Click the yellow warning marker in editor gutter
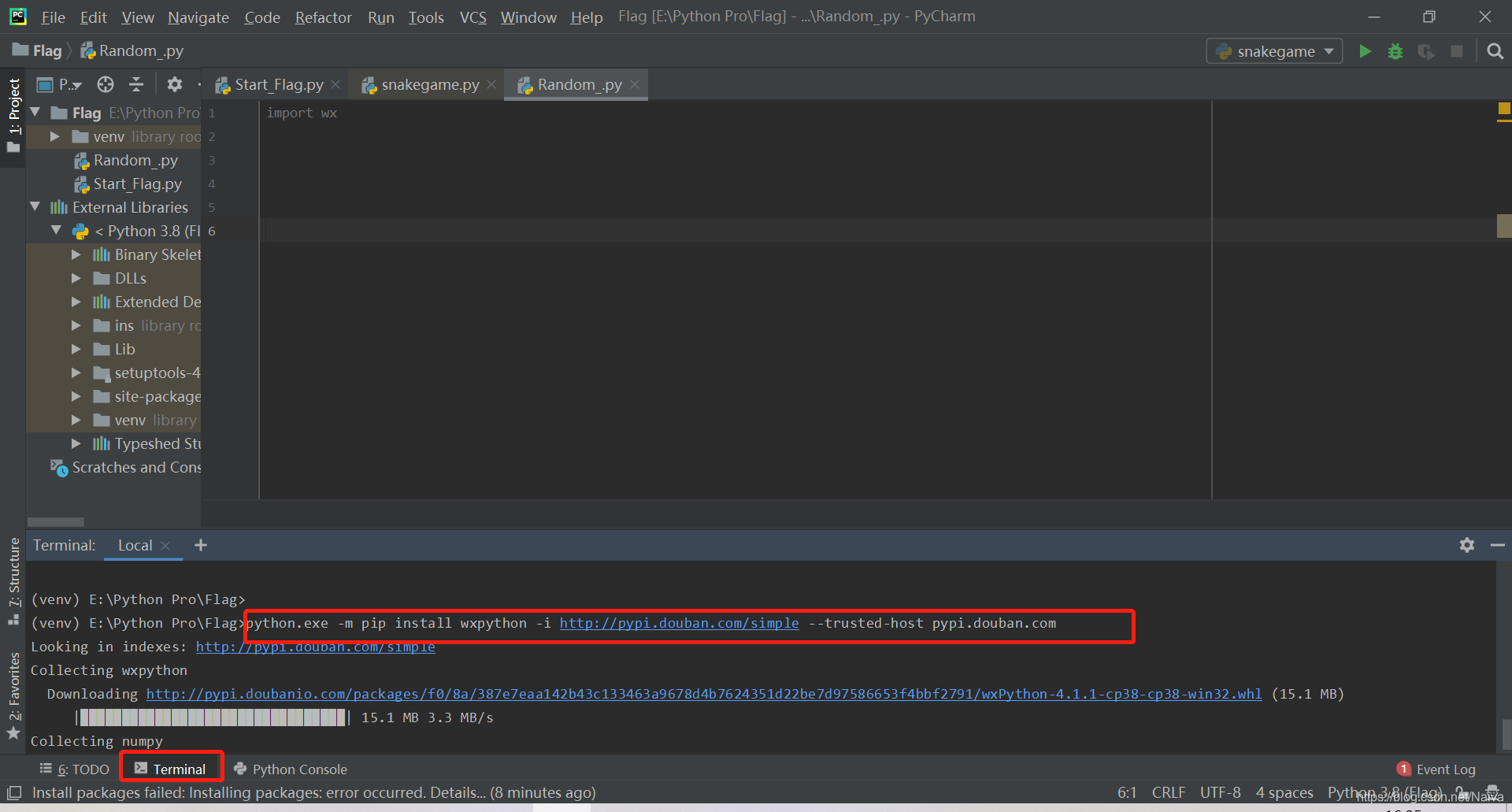Image resolution: width=1512 pixels, height=812 pixels. 1504,109
